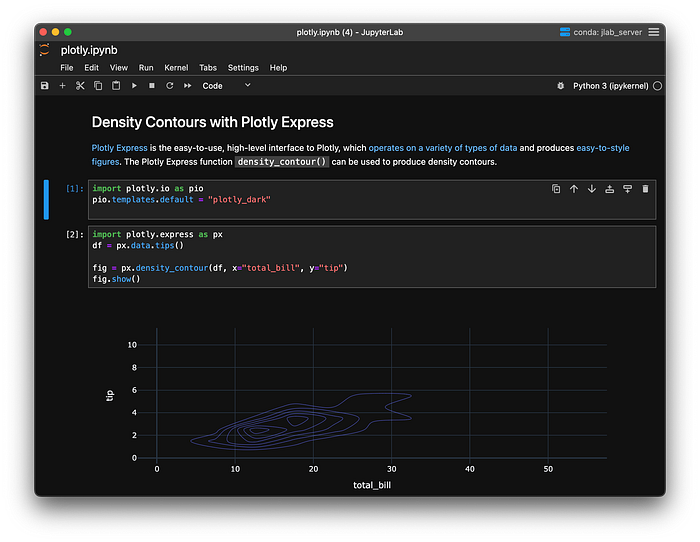Open the Settings menu
Viewport: 700px width, 542px height.
(243, 68)
